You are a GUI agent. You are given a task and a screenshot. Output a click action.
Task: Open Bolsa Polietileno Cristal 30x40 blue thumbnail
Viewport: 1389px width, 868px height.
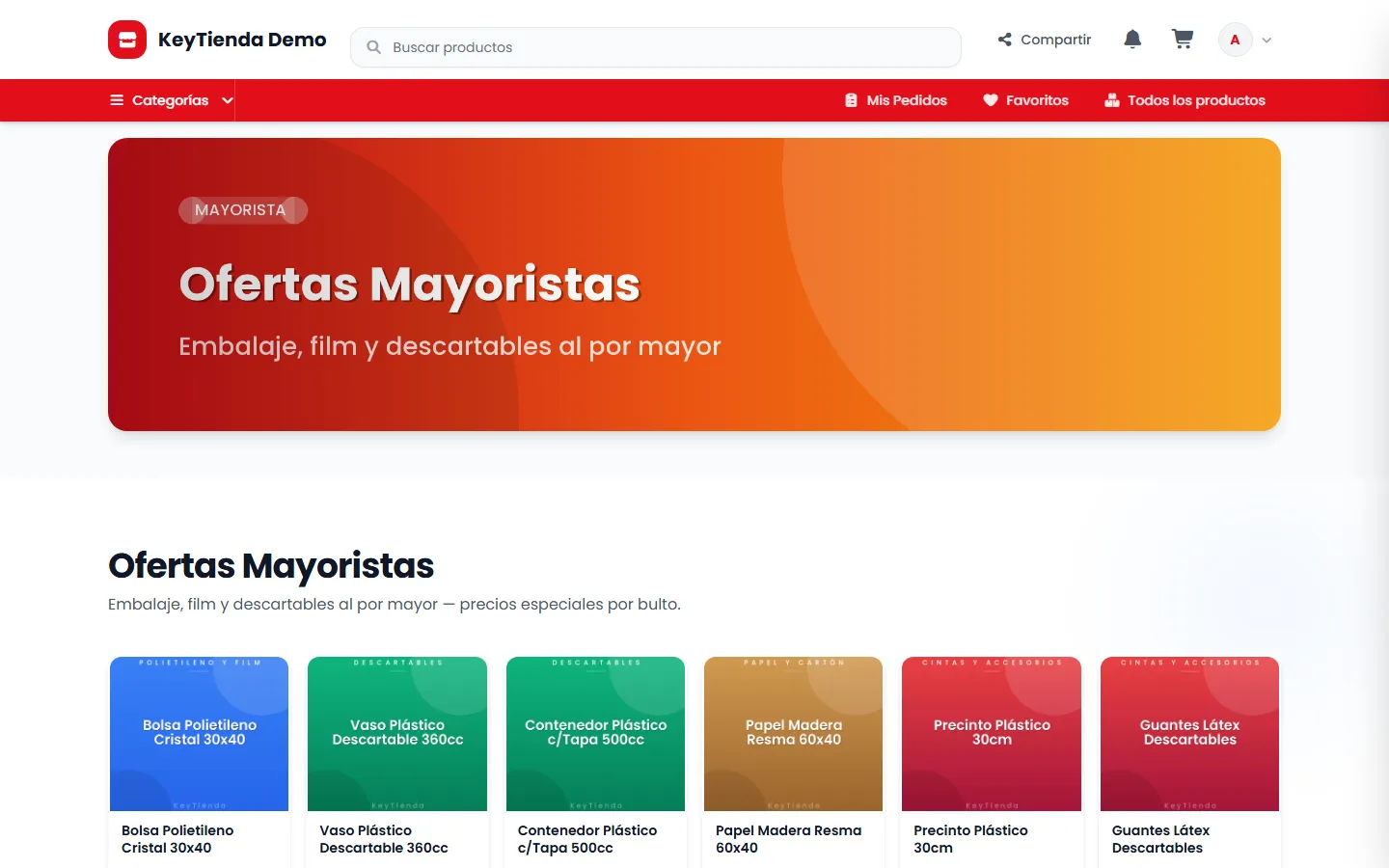pos(200,734)
